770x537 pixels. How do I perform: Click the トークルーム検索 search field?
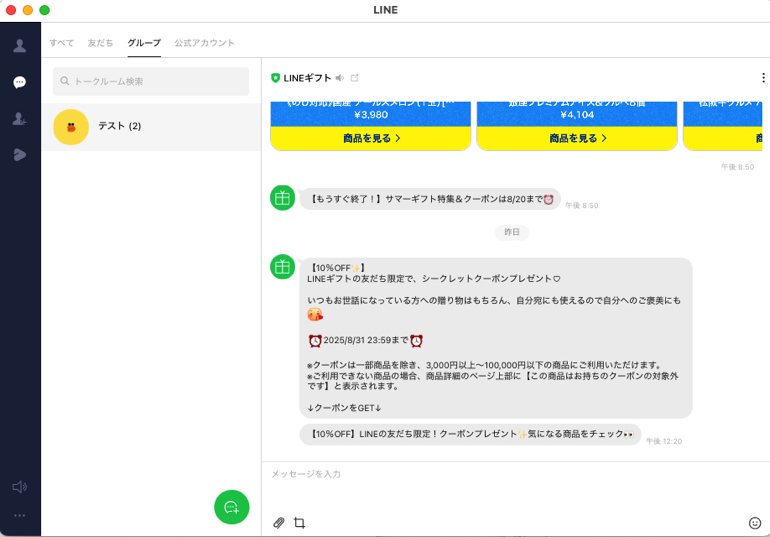(152, 81)
